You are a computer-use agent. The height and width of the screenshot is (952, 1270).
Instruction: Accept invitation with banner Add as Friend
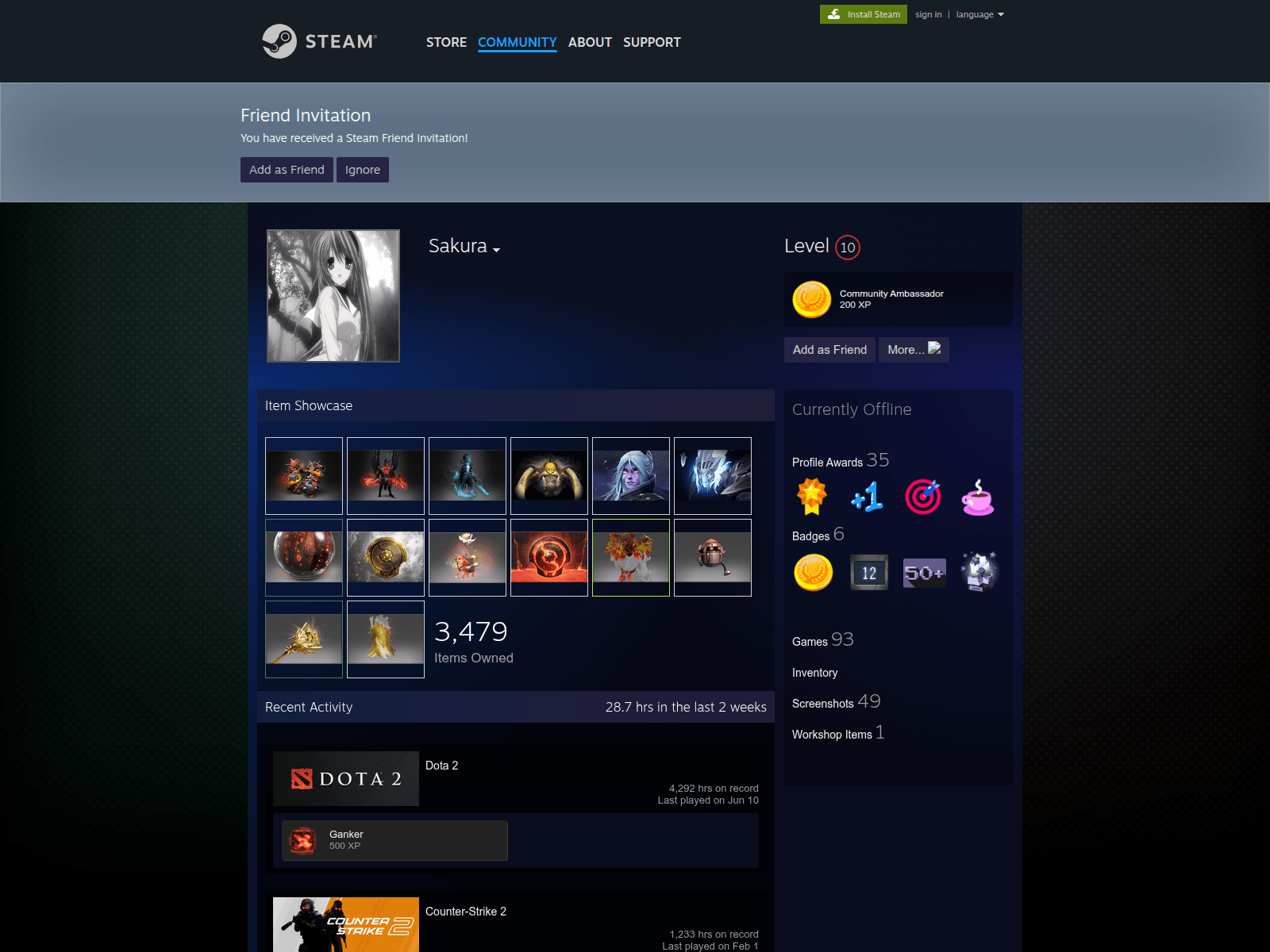tap(287, 170)
